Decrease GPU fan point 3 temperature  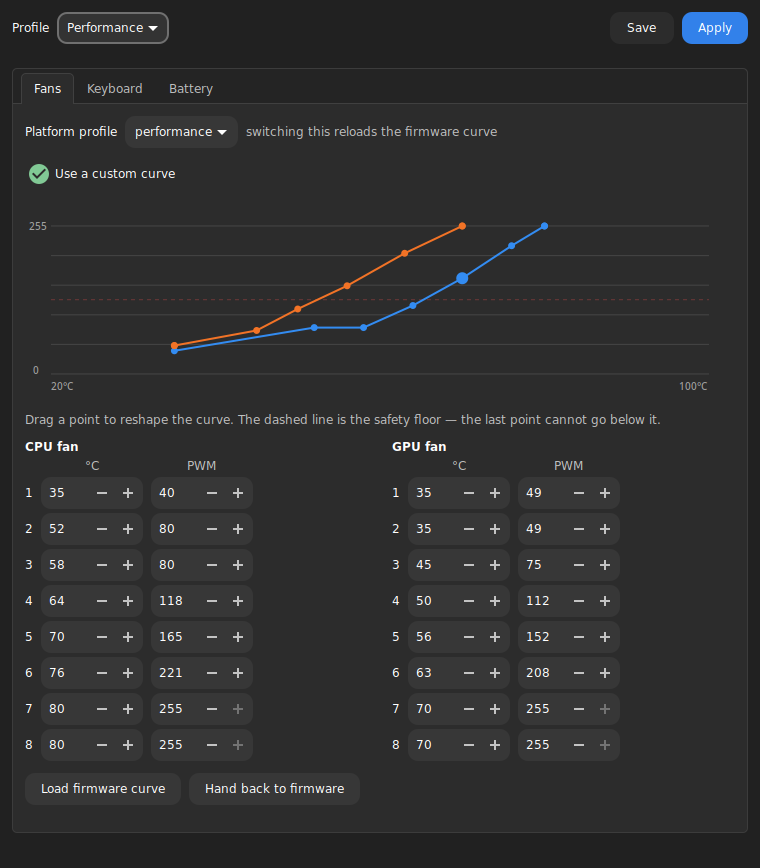pos(469,565)
